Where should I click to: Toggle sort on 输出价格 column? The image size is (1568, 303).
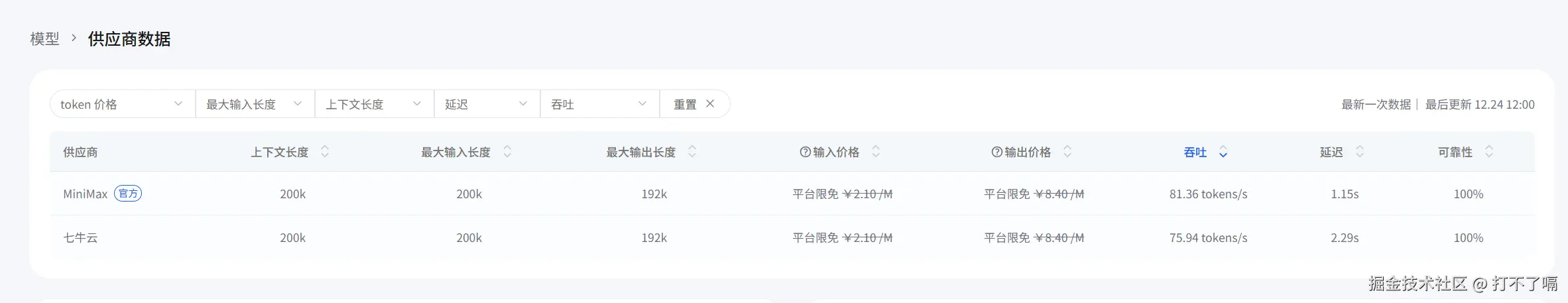1067,152
